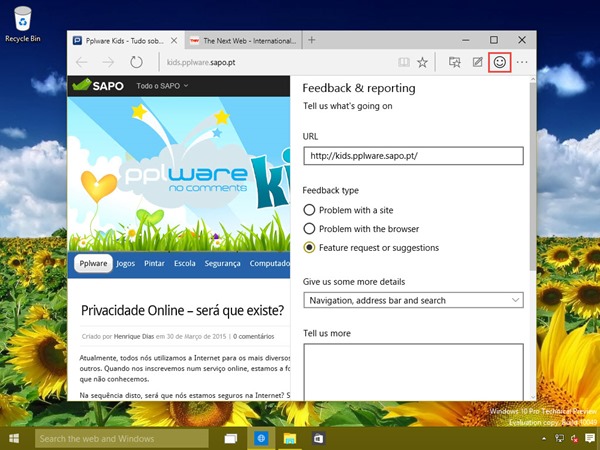
Task: Click the smiley feedback icon
Action: point(499,62)
